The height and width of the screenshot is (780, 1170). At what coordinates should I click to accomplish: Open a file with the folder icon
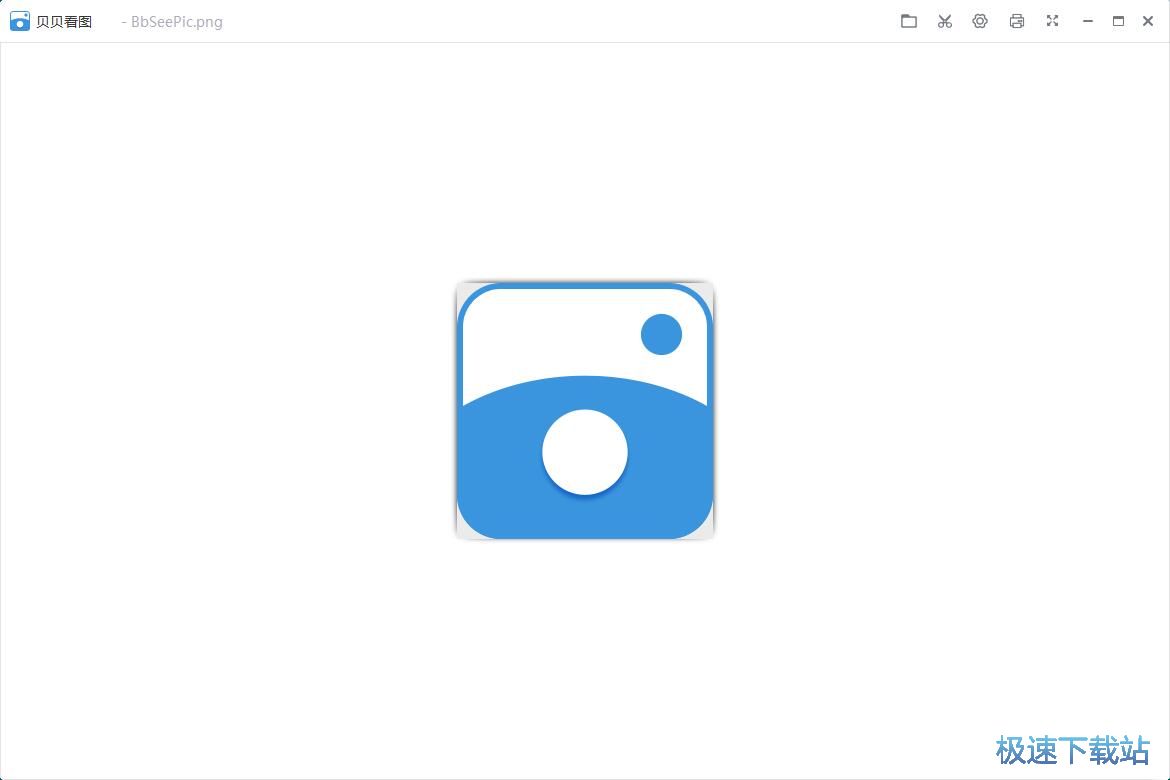click(908, 21)
